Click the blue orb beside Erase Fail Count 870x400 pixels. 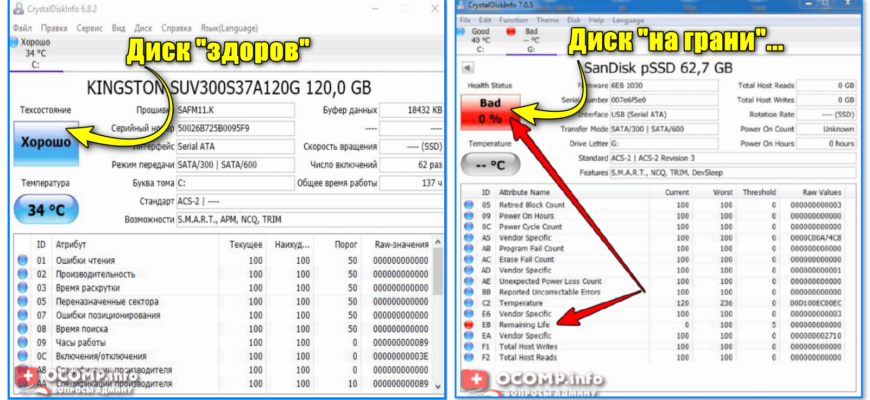click(469, 259)
